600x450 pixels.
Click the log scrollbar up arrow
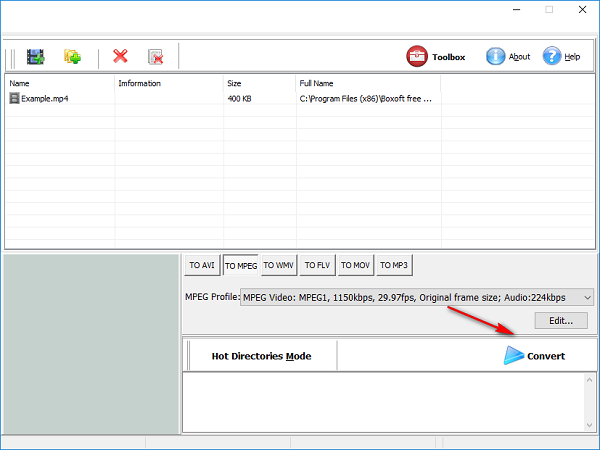pos(589,380)
